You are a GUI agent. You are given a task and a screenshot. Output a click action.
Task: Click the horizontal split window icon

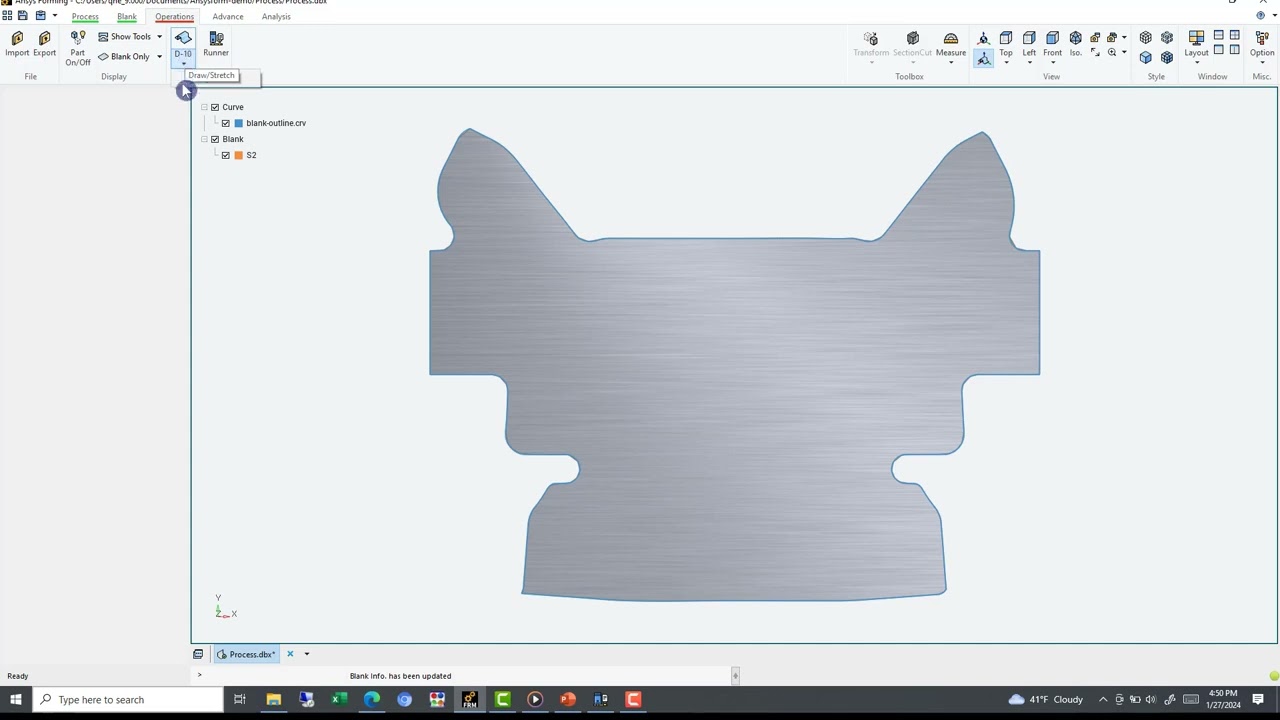(1219, 36)
